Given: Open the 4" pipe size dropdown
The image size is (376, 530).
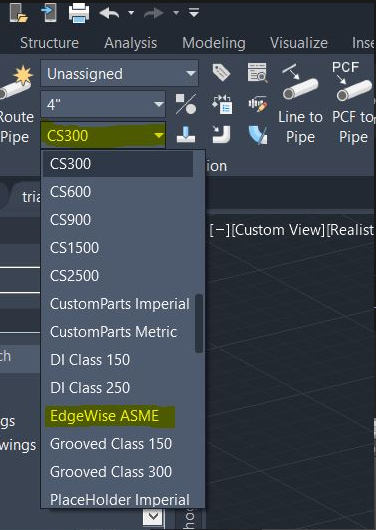Looking at the screenshot, I should click(x=103, y=104).
